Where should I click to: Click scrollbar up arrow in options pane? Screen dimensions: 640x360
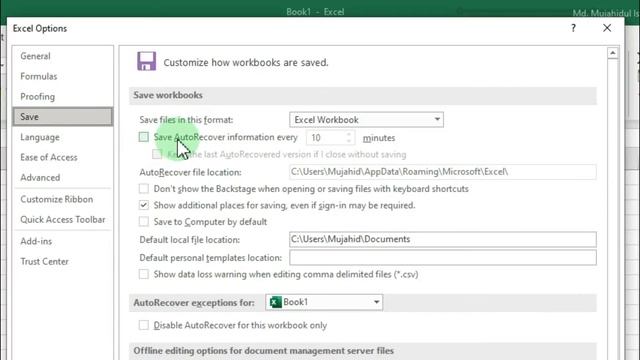[x=612, y=53]
